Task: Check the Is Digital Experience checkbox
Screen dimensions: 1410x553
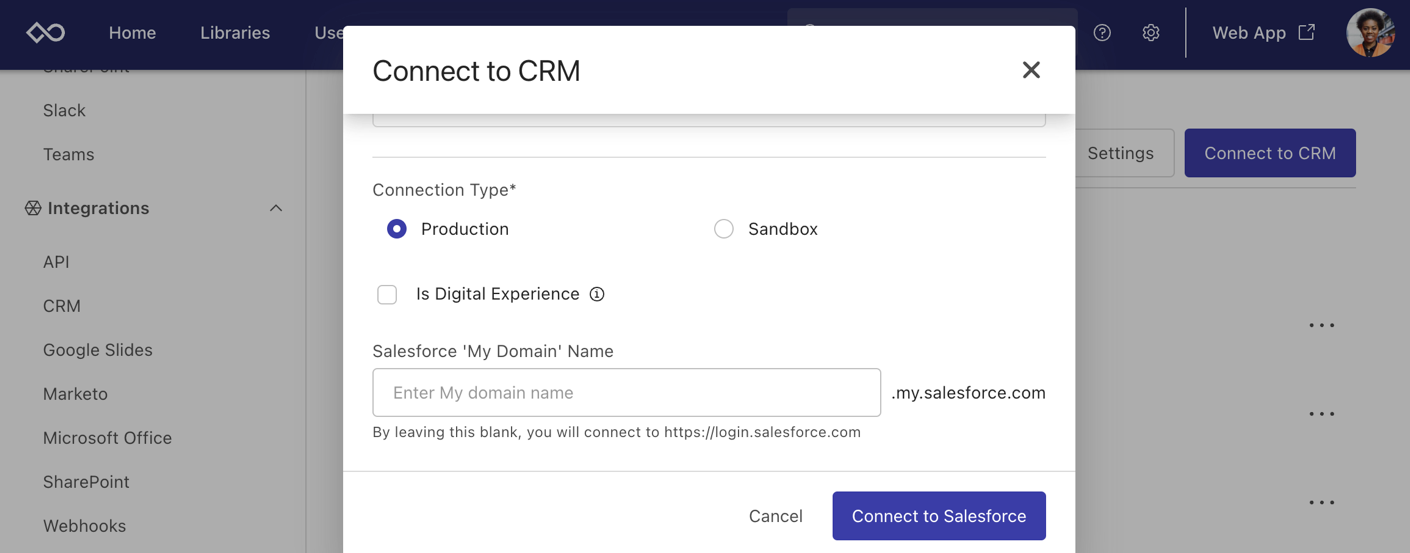Action: coord(387,294)
